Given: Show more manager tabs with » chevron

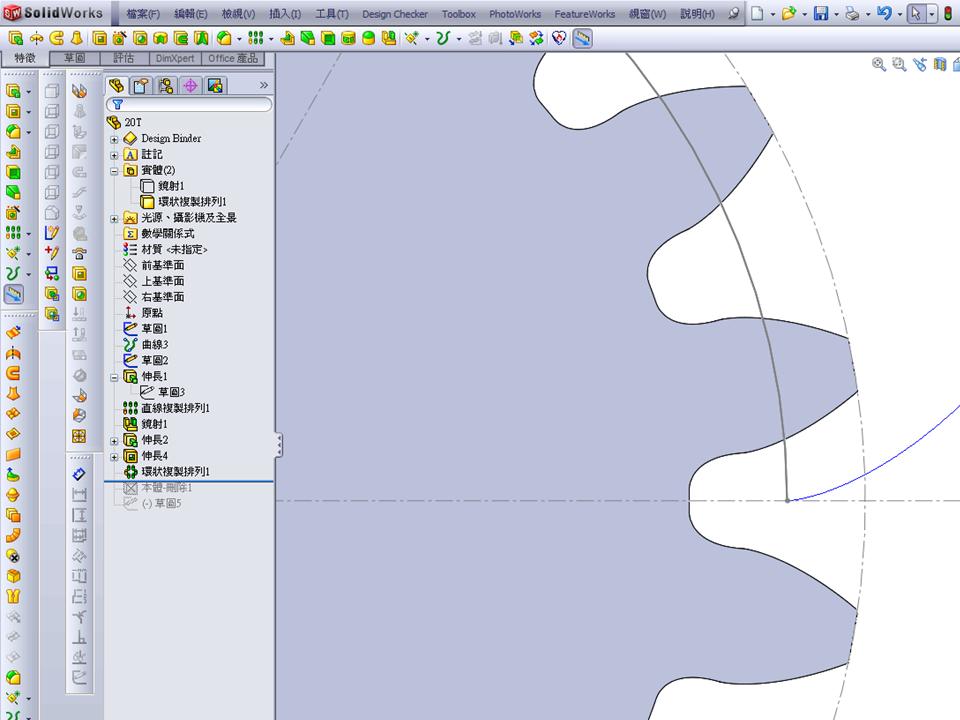Looking at the screenshot, I should click(264, 85).
